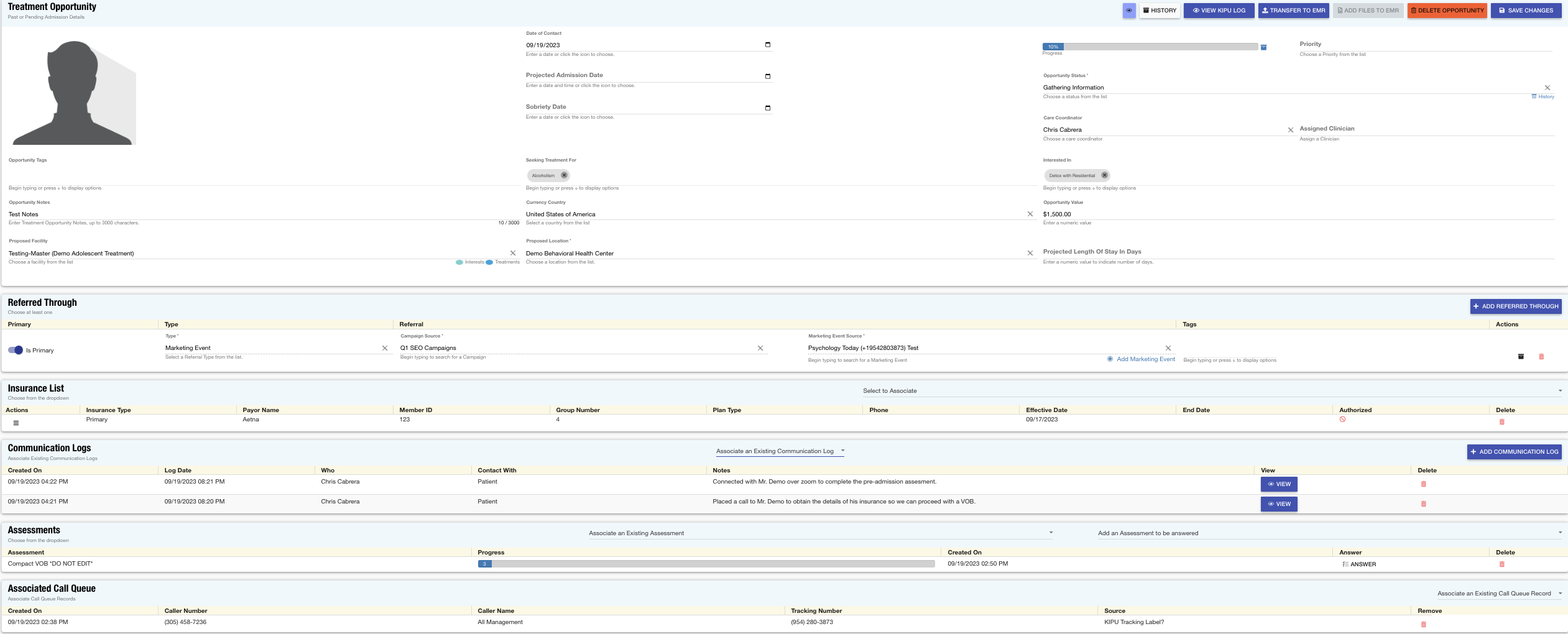Toggle the Is Primary switch in Referred Through
1568x634 pixels.
(x=16, y=350)
